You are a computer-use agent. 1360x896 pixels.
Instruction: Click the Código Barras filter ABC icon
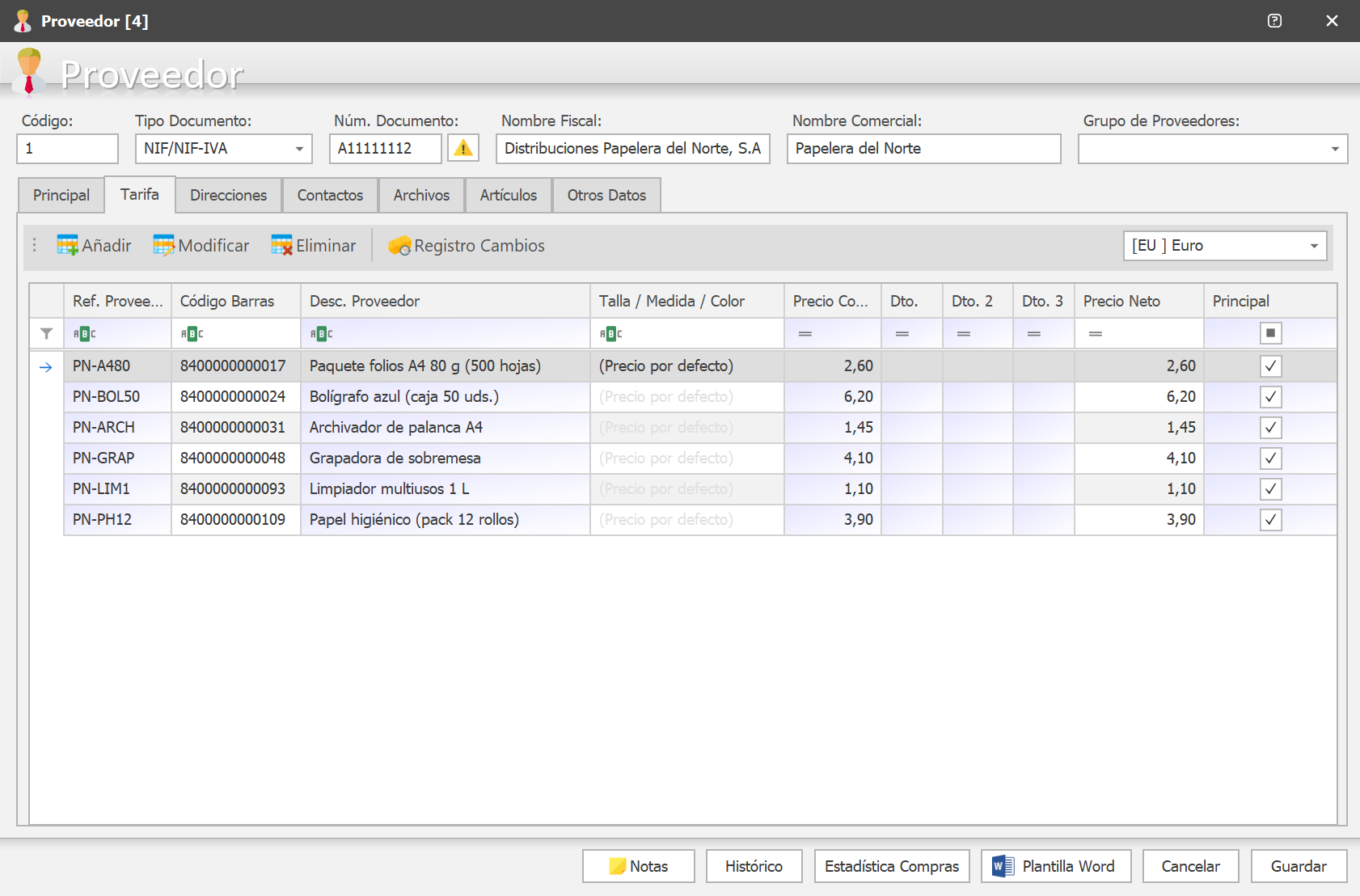[192, 333]
